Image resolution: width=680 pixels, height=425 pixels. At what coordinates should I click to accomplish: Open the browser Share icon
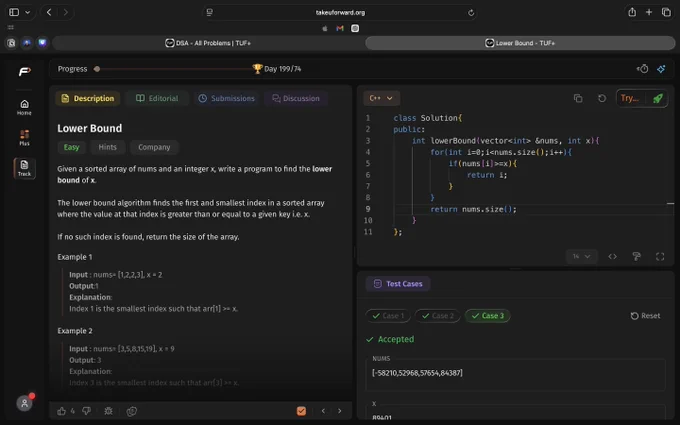[x=632, y=12]
